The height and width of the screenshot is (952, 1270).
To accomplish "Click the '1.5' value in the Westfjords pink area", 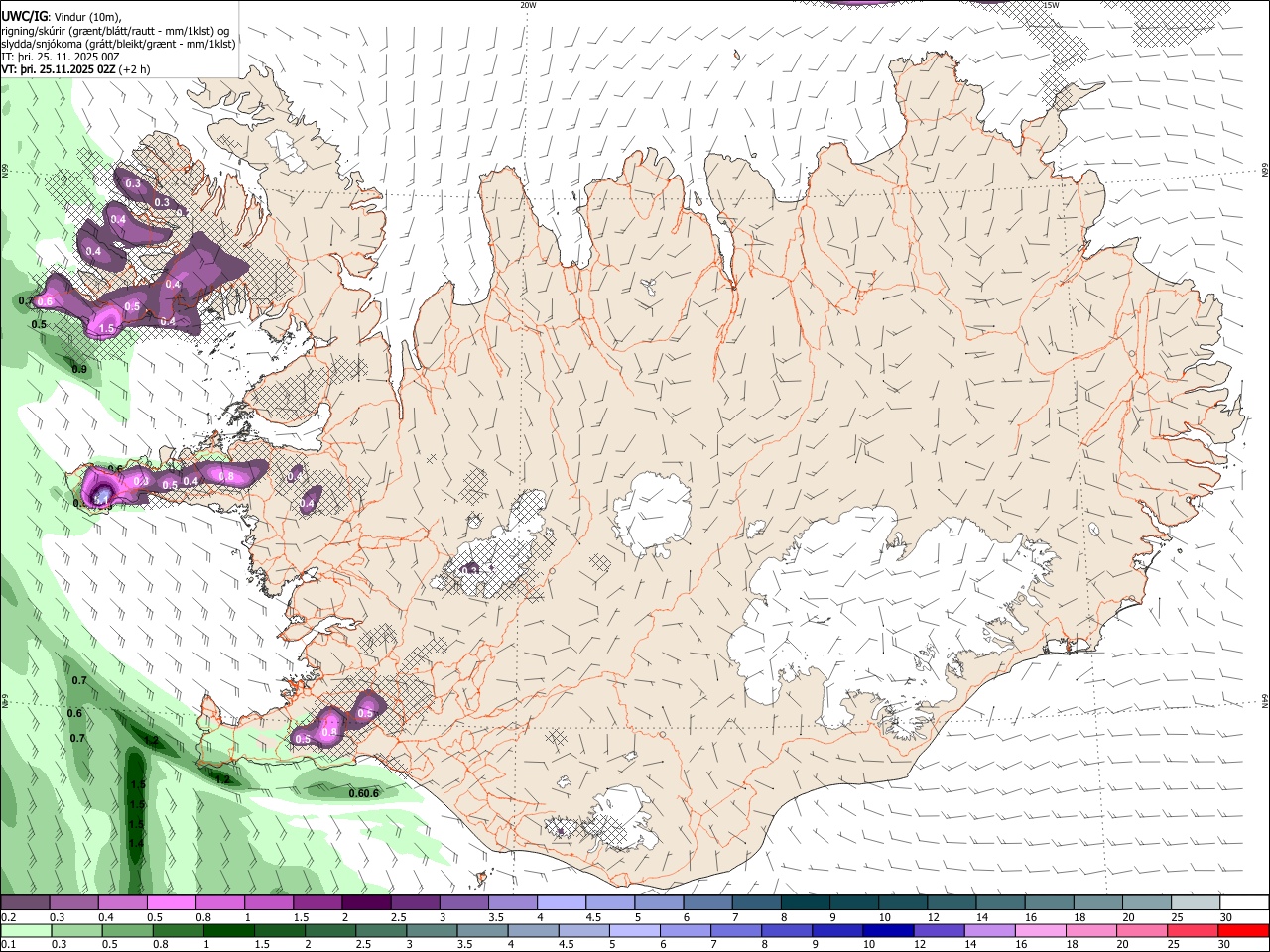I will click(x=107, y=328).
